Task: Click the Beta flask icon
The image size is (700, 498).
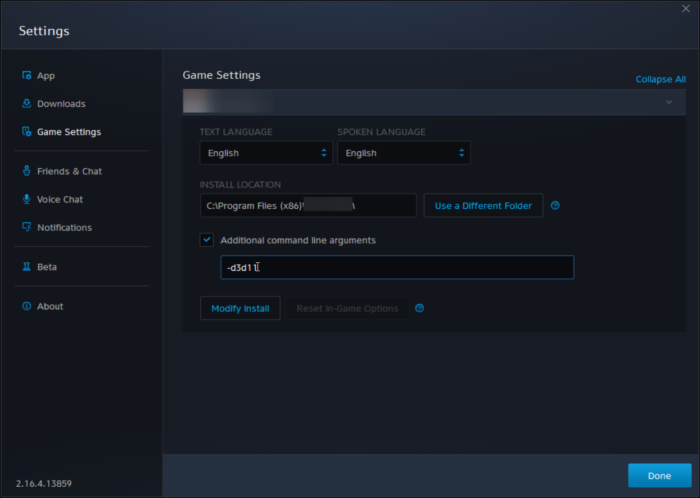Action: pos(27,266)
